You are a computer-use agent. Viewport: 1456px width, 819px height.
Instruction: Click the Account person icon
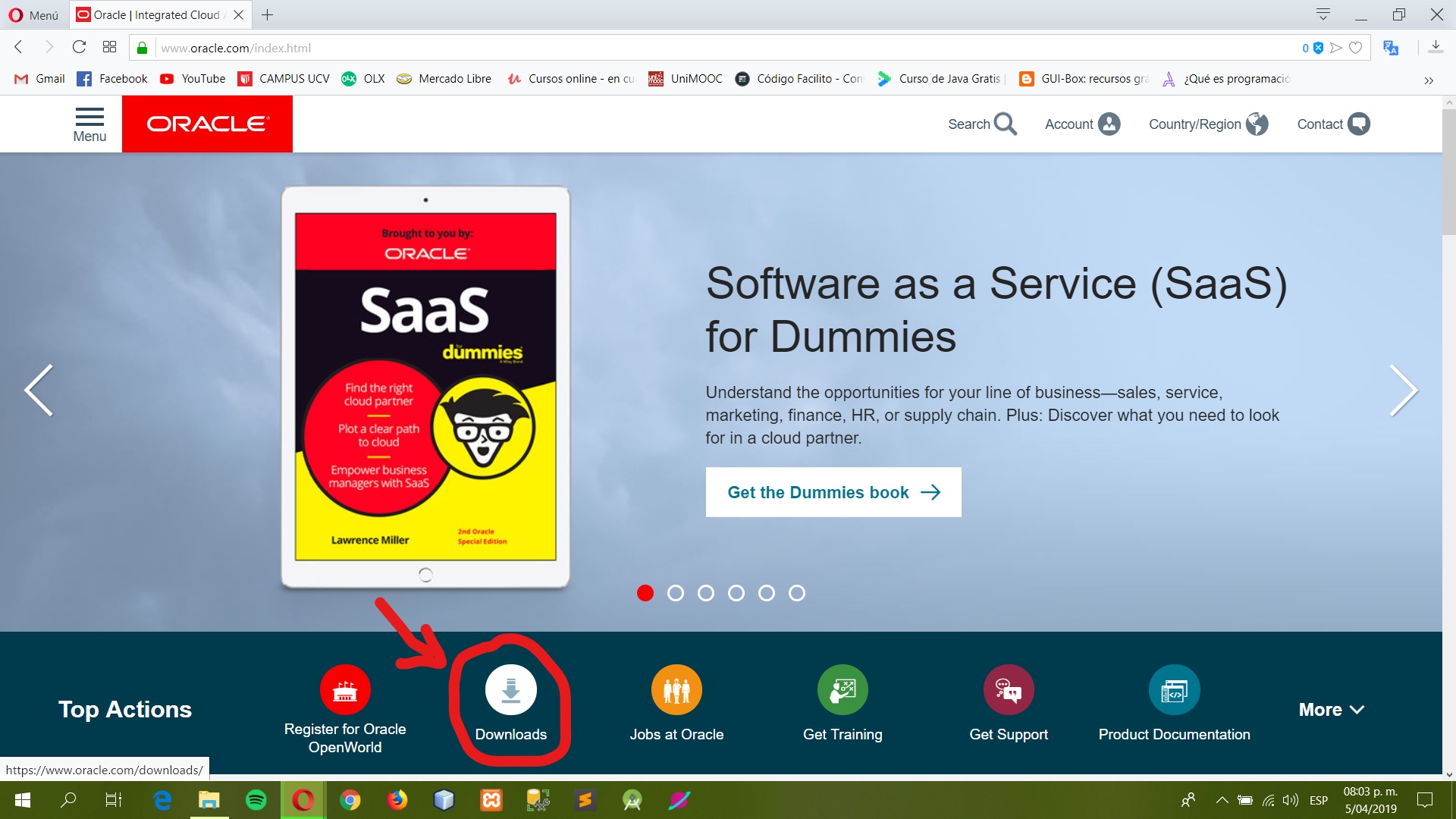pyautogui.click(x=1108, y=124)
